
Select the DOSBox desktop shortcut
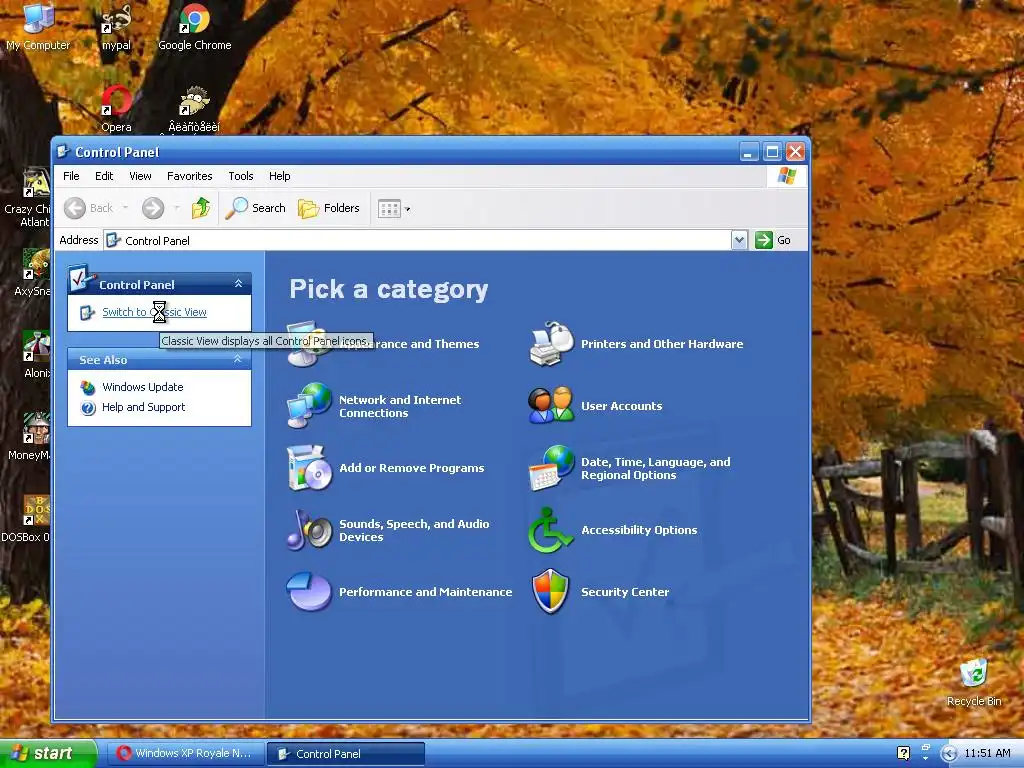click(26, 519)
